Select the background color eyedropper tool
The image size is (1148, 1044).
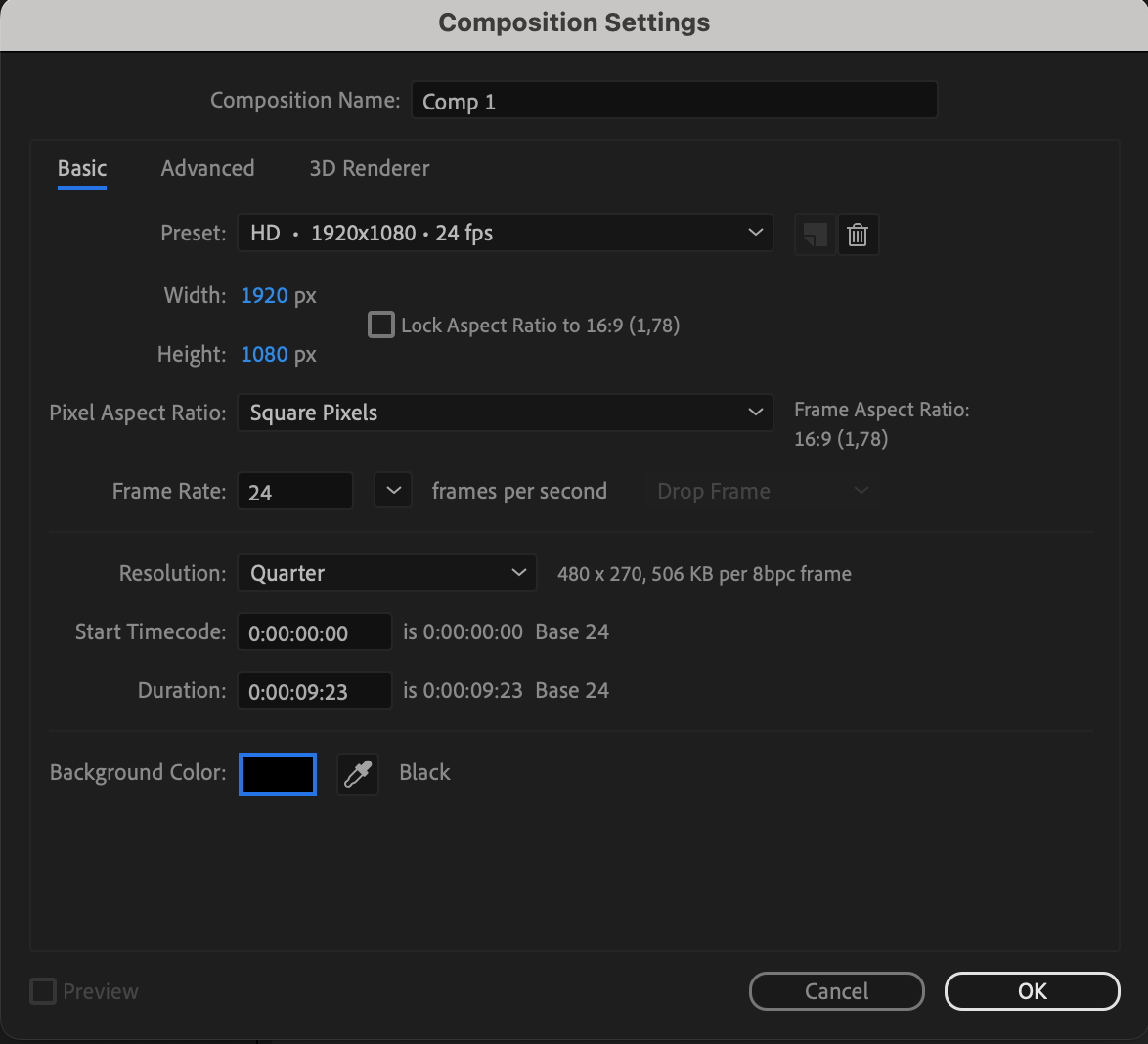[357, 774]
